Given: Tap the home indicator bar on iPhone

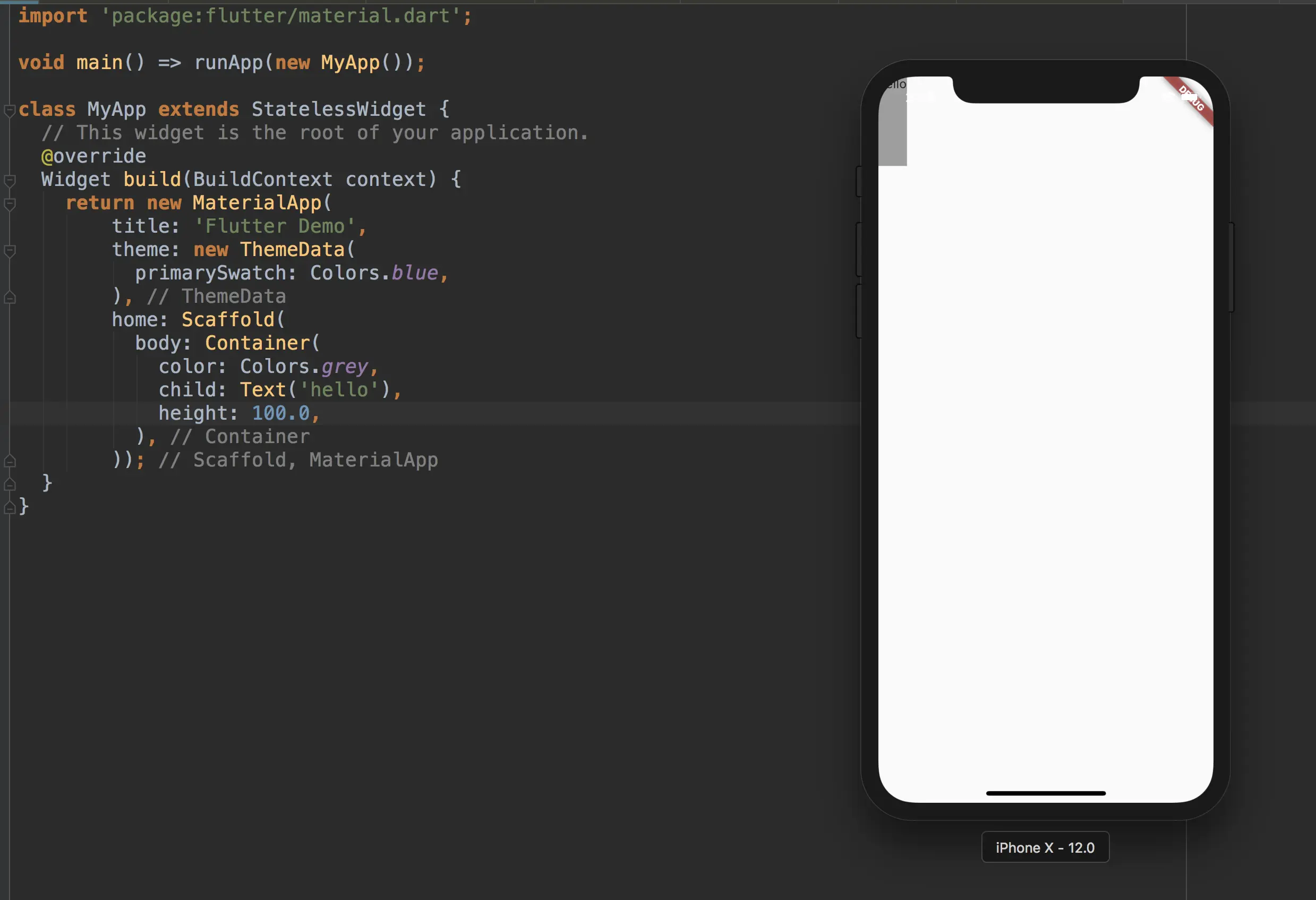Looking at the screenshot, I should tap(1045, 793).
